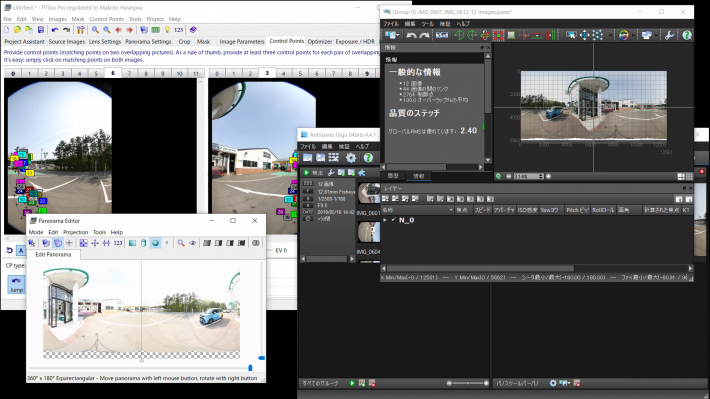Image resolution: width=710 pixels, height=399 pixels.
Task: Expand the N_0 layer tree arrow
Action: coord(385,220)
